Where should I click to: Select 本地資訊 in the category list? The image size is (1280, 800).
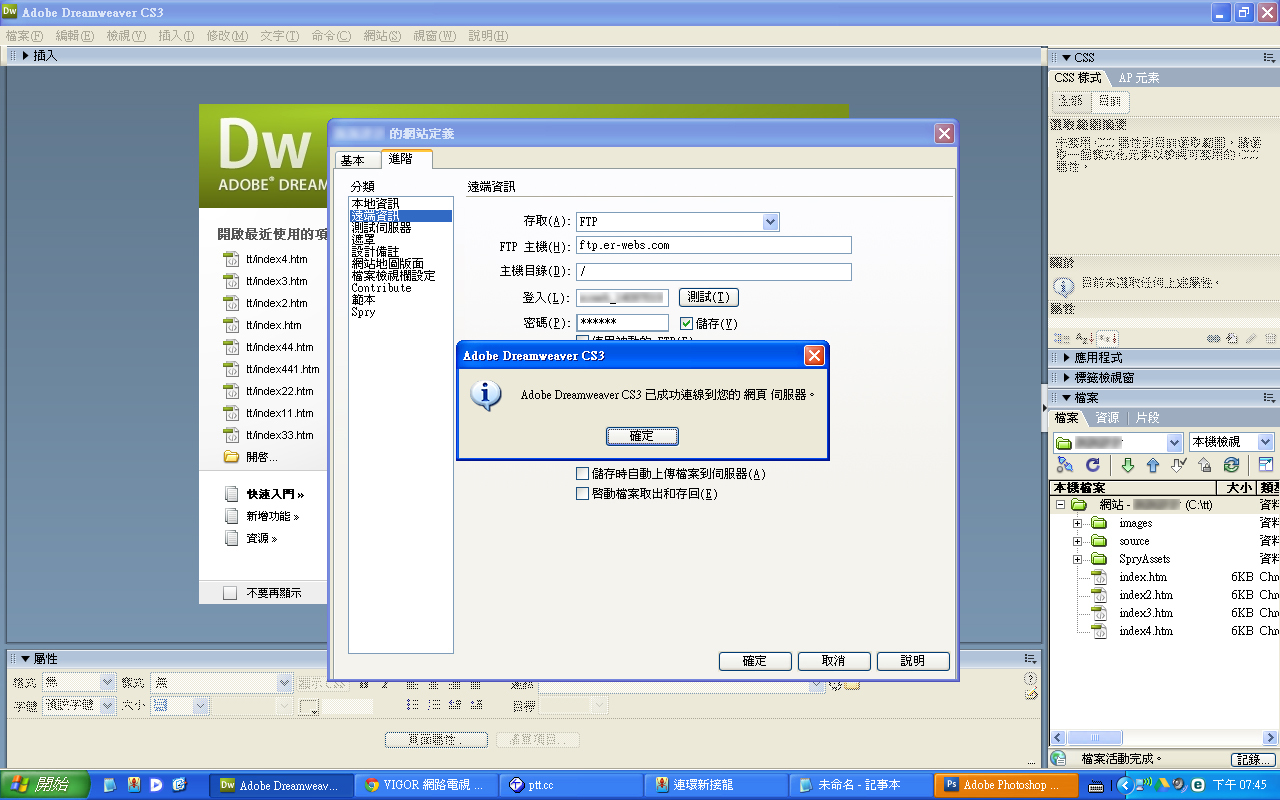[x=401, y=204]
